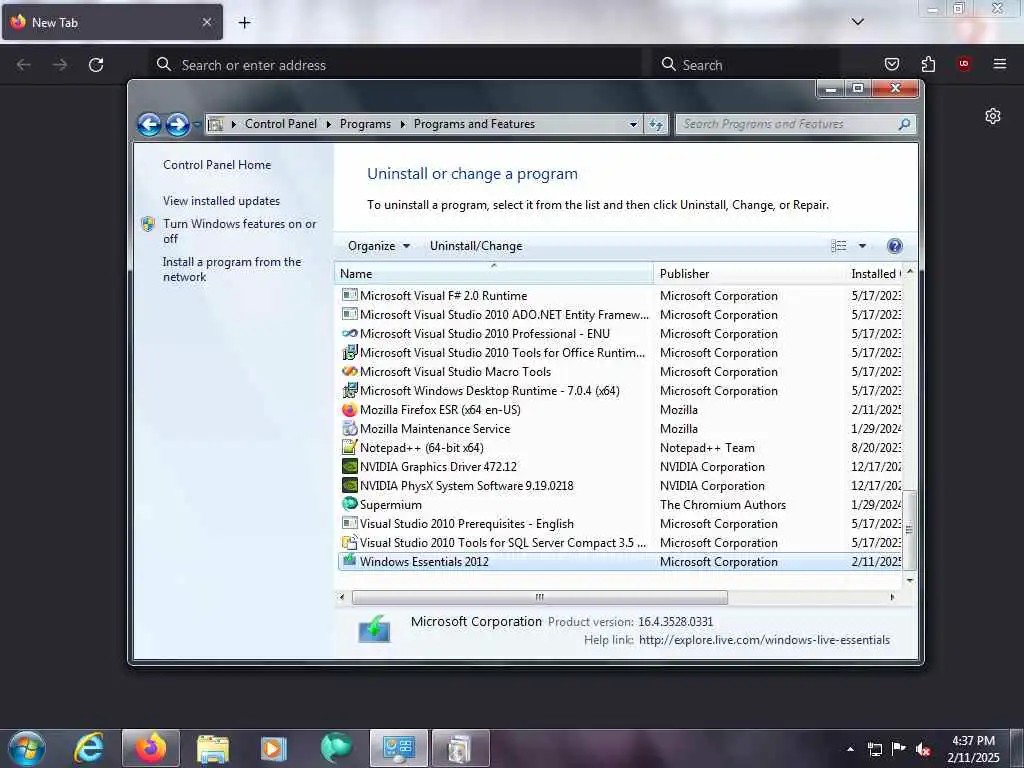Open the Organize dropdown menu
The width and height of the screenshot is (1024, 768).
[x=379, y=246]
